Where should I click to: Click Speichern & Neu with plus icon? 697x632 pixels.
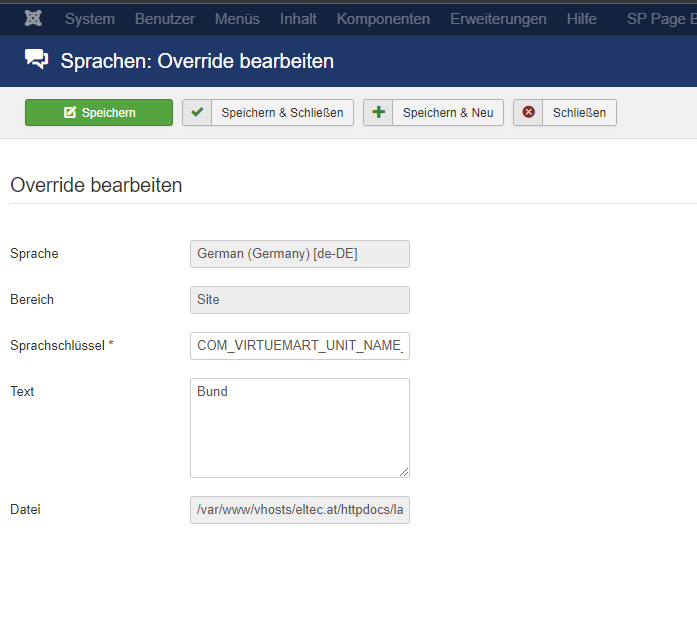[x=433, y=113]
